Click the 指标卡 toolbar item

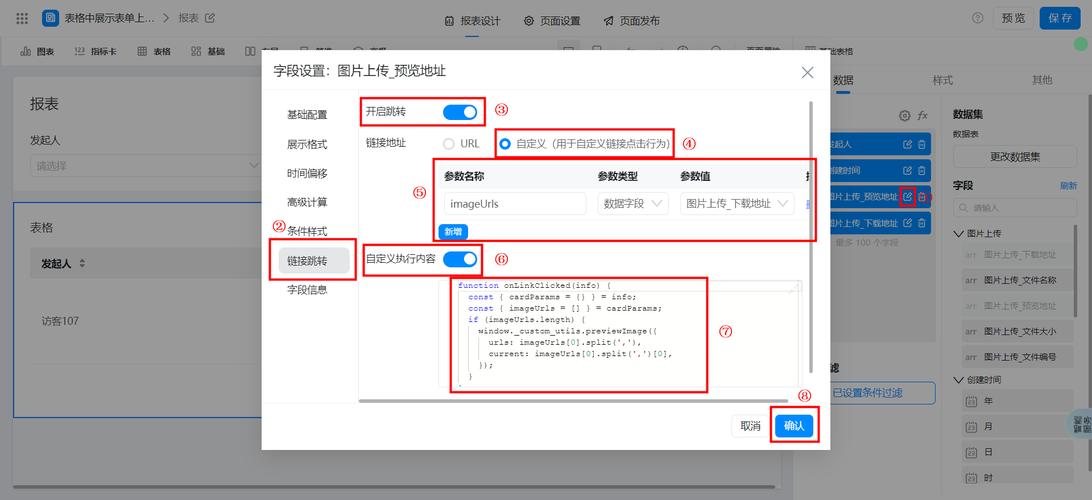[95, 51]
